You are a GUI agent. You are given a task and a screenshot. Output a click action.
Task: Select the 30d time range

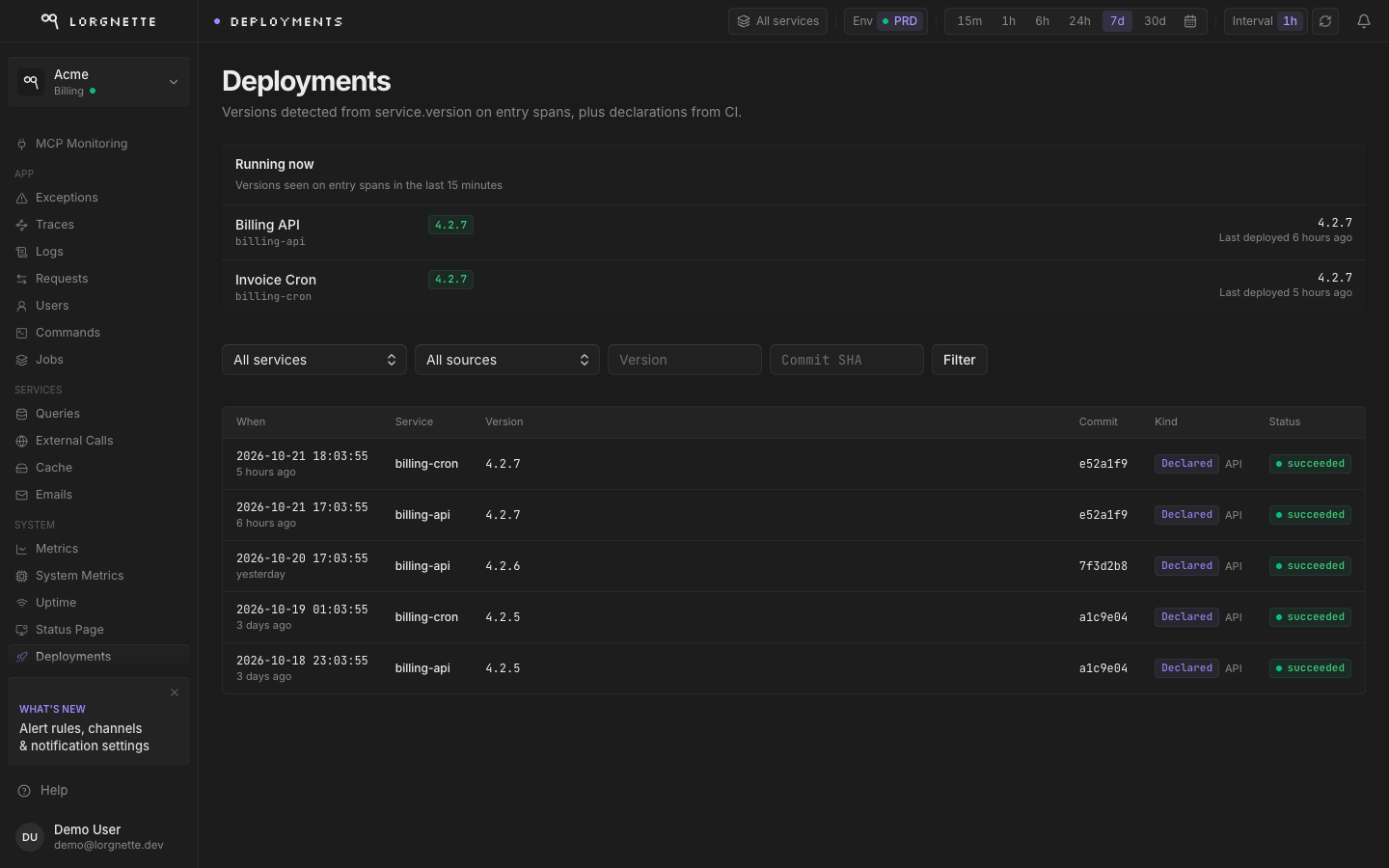tap(1155, 21)
